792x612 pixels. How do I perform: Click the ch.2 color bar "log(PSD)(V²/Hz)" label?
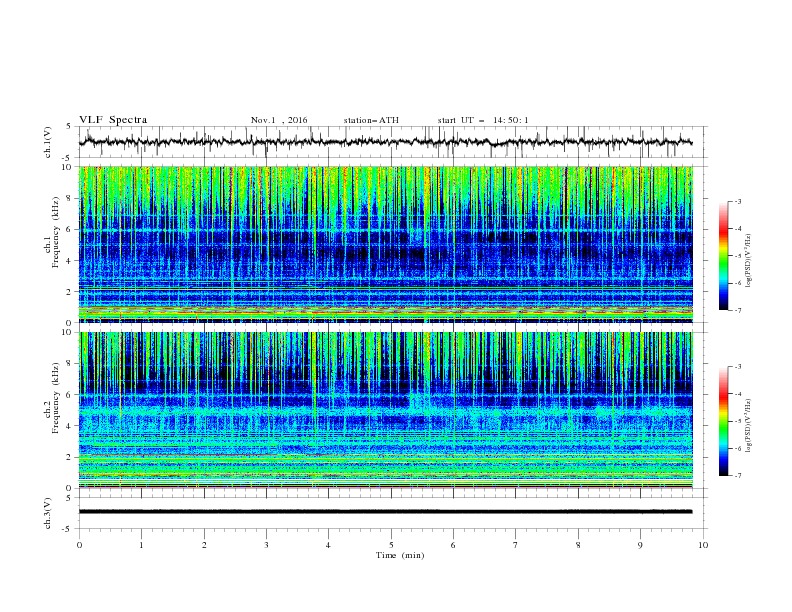(x=748, y=426)
